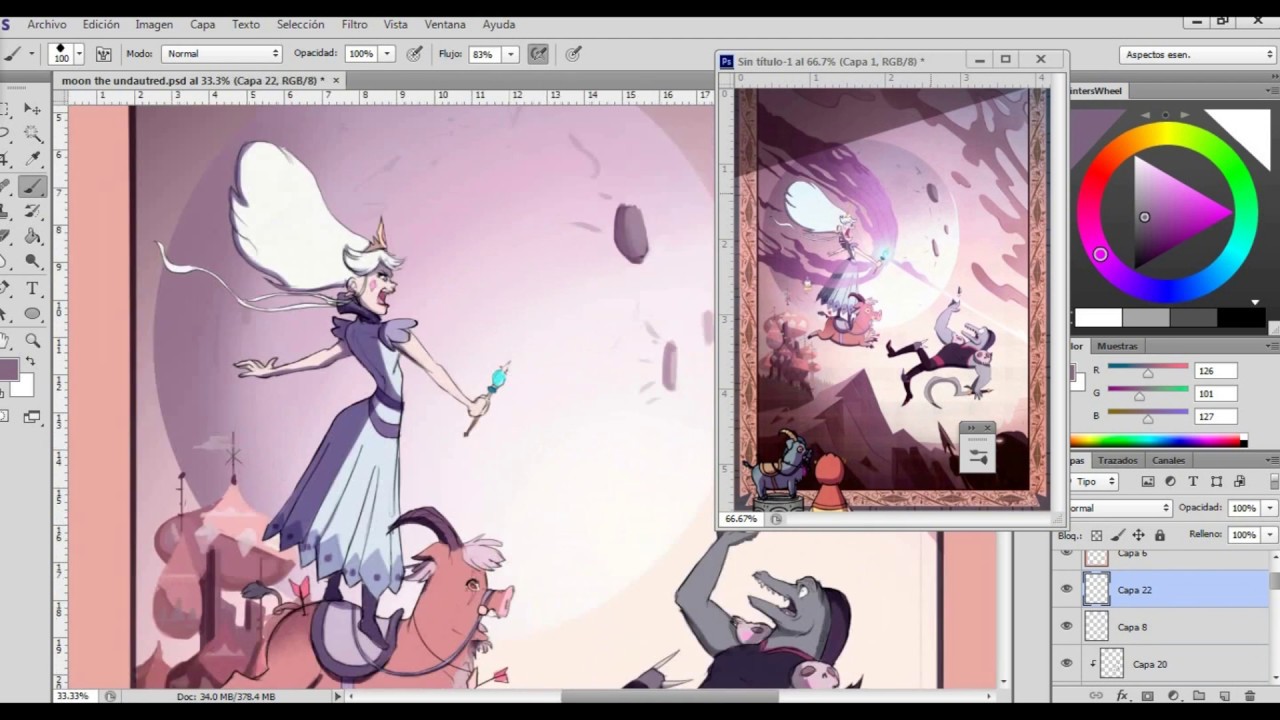Toggle airbrush mode next to Flujo
Image resolution: width=1280 pixels, height=720 pixels.
pos(538,54)
